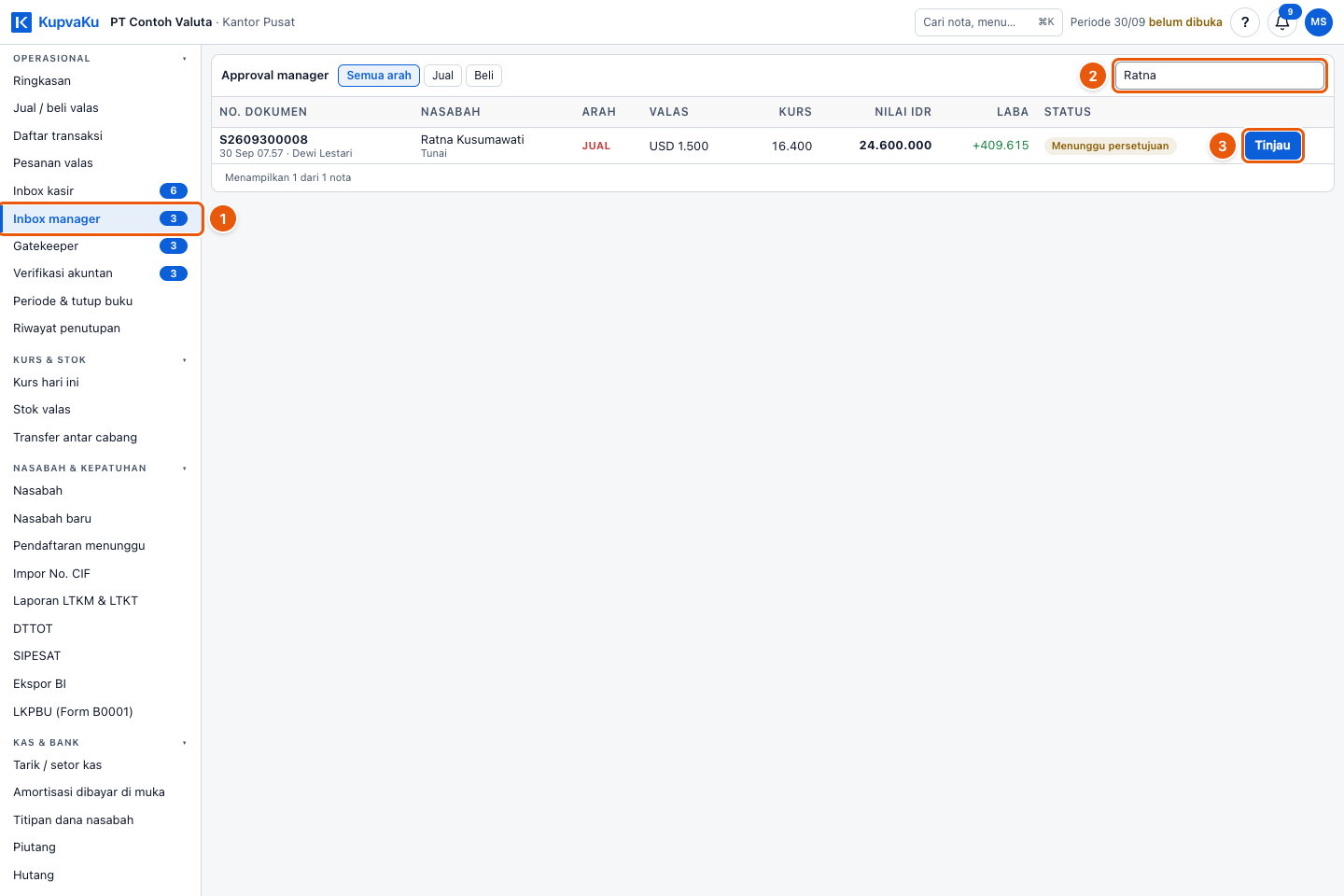Go to Verifikasi akuntan
Viewport: 1344px width, 896px height.
coord(101,273)
